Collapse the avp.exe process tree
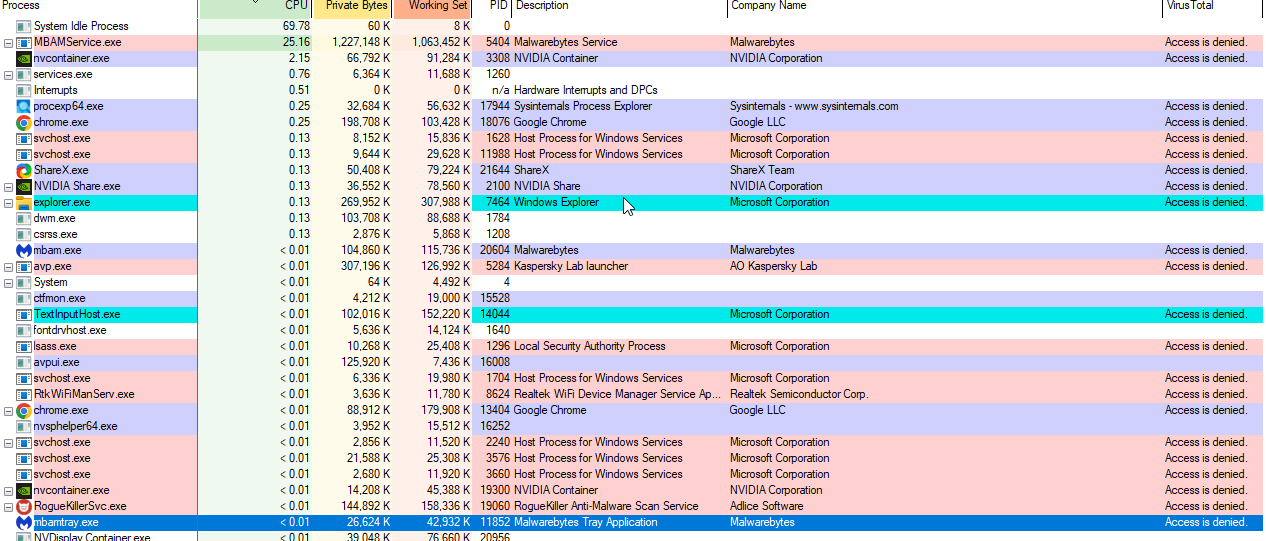This screenshot has height=541, width=1266. pos(8,266)
